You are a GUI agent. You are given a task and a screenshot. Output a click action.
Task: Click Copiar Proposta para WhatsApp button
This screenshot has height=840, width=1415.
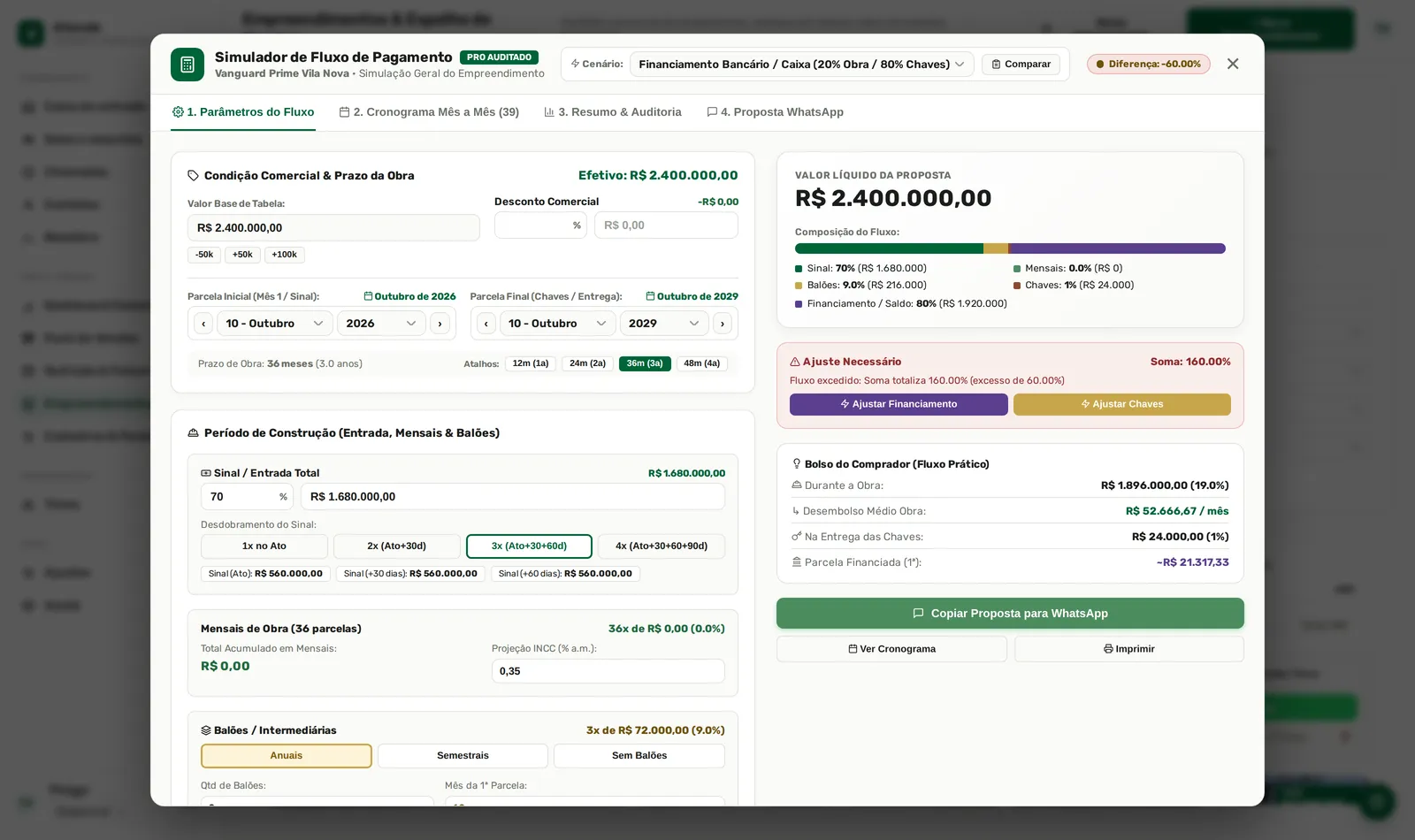(x=1010, y=614)
